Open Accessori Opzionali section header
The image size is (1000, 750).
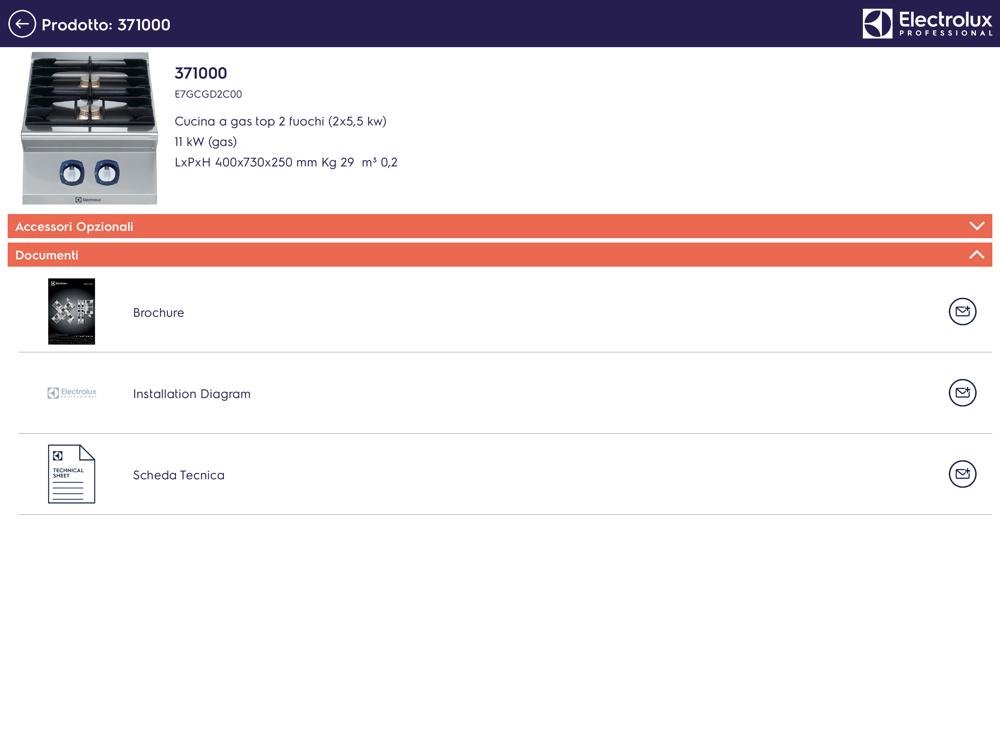(499, 226)
